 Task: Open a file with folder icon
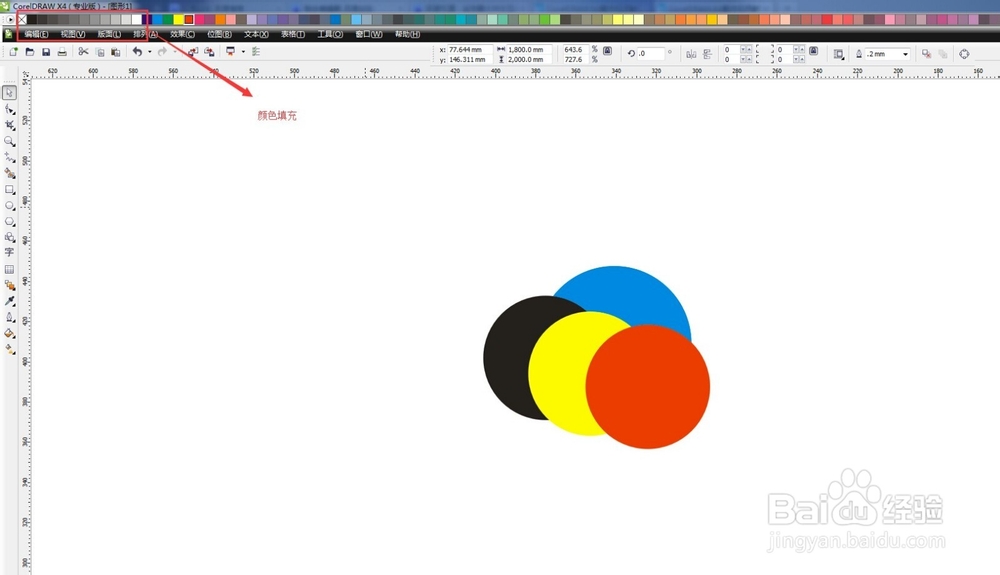pyautogui.click(x=29, y=52)
